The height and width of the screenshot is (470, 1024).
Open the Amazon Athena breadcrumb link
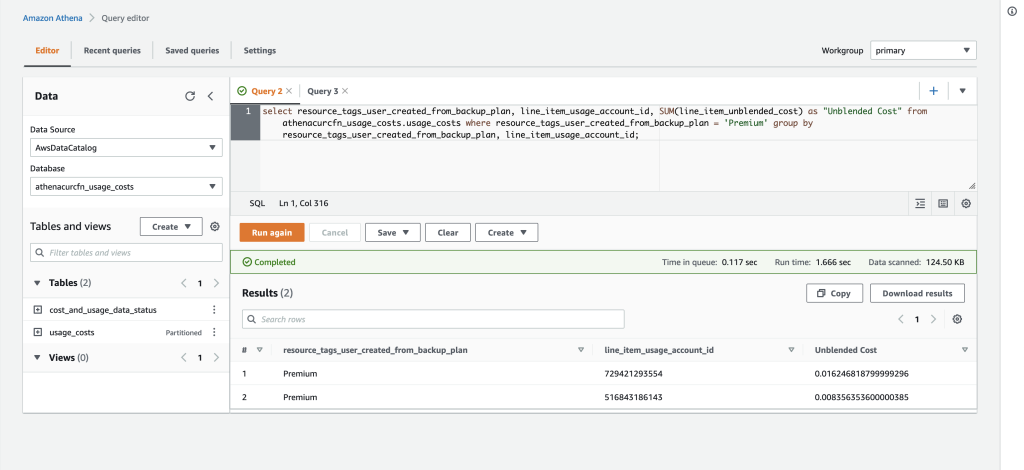(x=53, y=18)
